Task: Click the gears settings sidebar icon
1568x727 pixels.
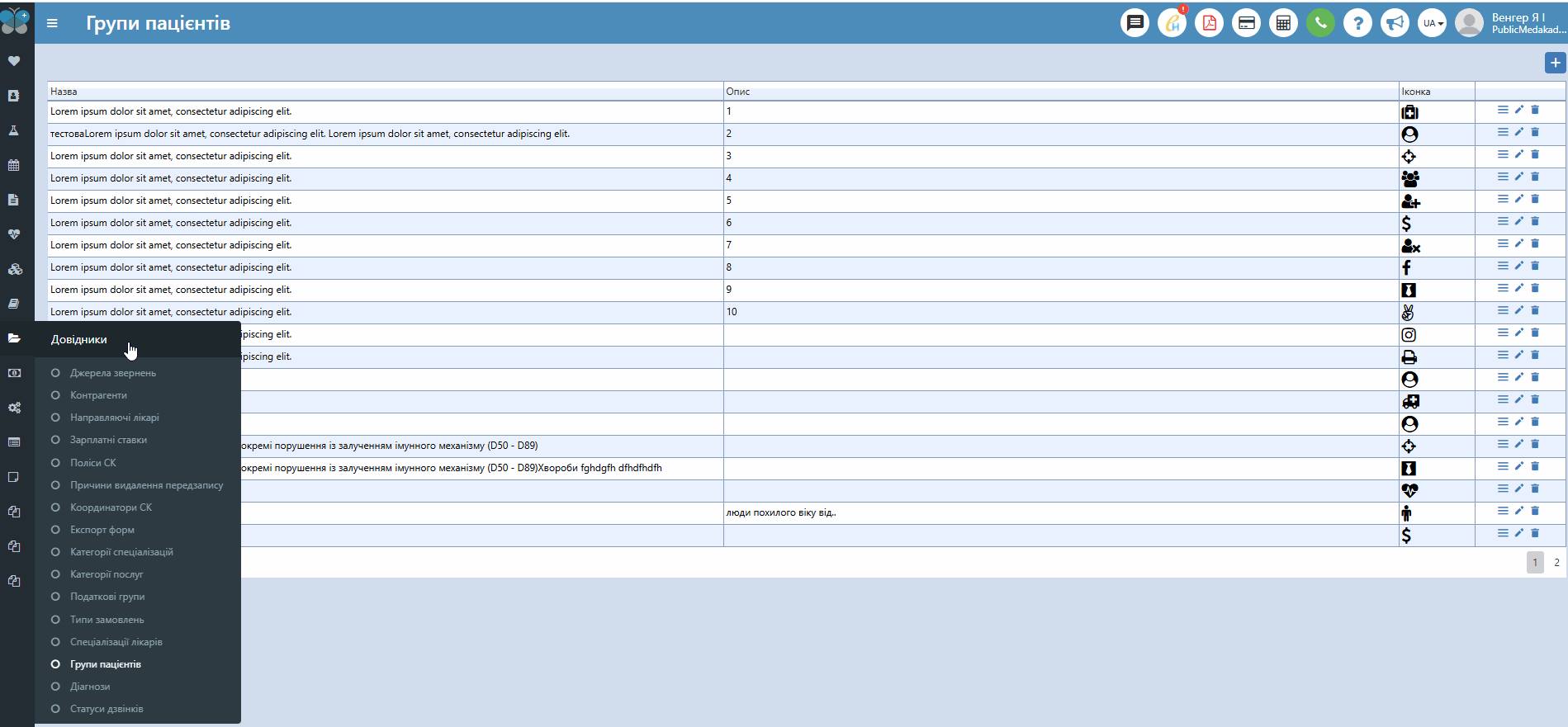Action: click(x=14, y=408)
